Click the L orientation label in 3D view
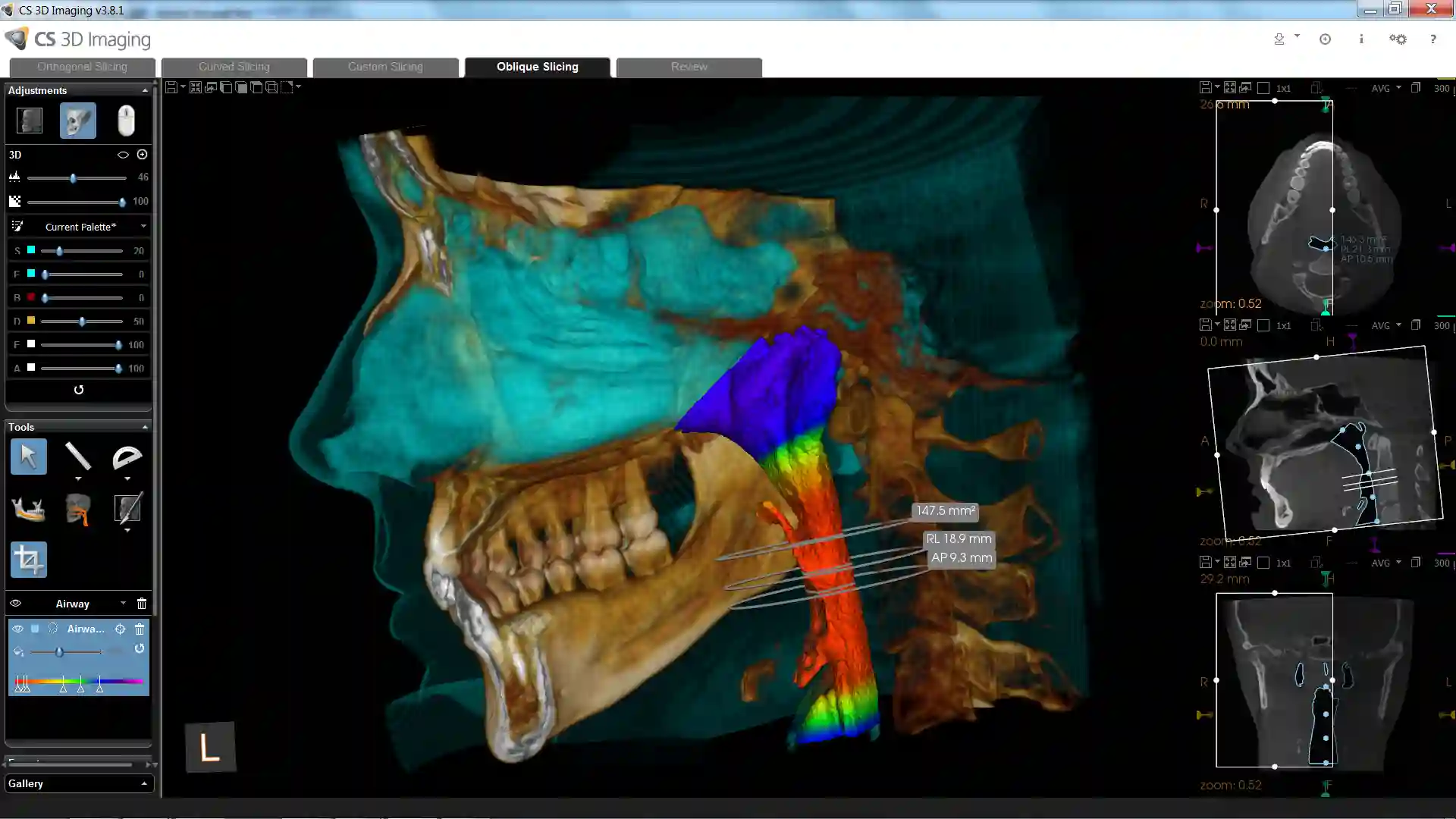Screen dimensions: 1456x819 point(210,747)
